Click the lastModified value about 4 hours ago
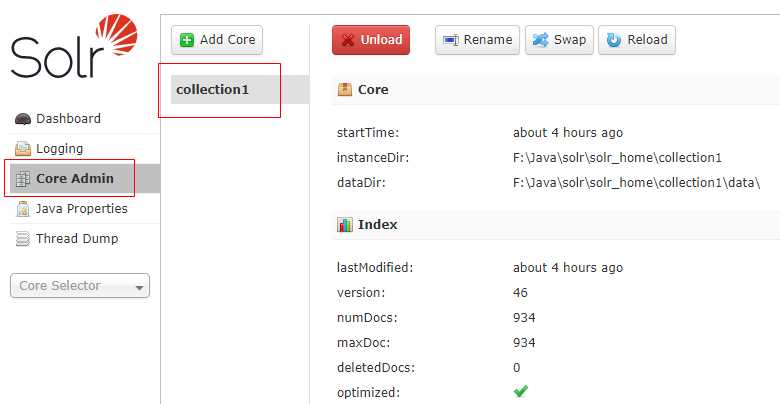 [568, 268]
